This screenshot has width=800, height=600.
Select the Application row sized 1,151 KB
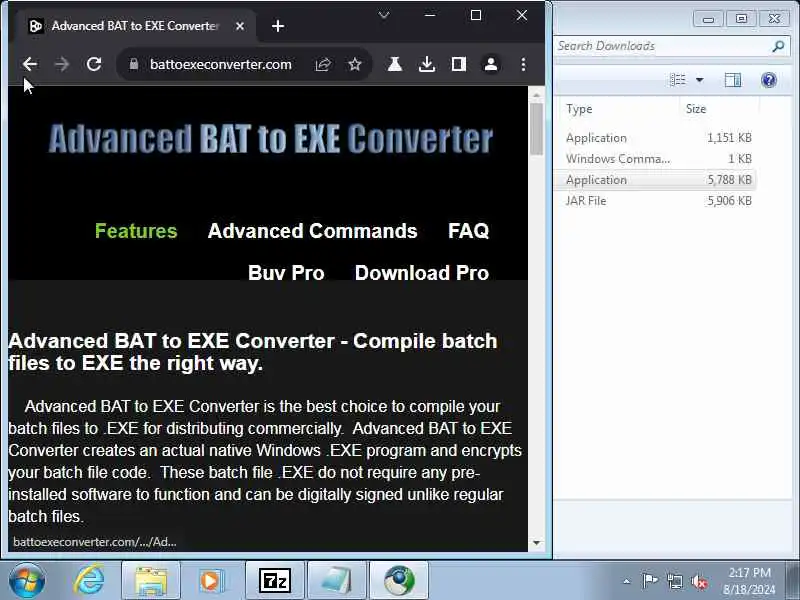click(655, 138)
